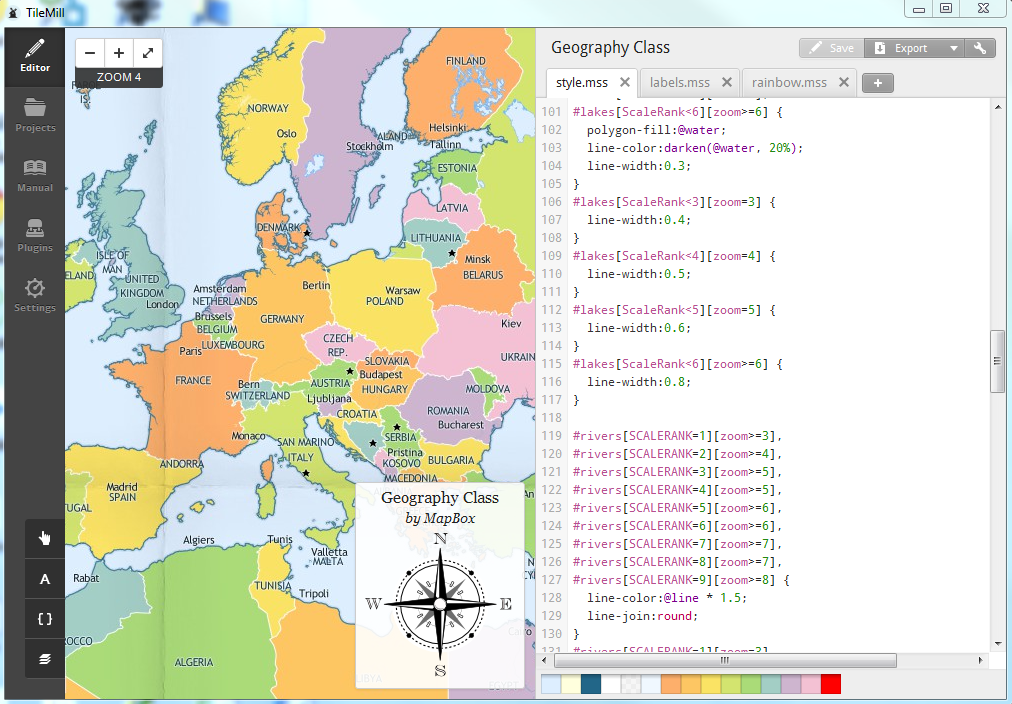
Task: Click the horizontal scrollbar of code editor
Action: (724, 660)
